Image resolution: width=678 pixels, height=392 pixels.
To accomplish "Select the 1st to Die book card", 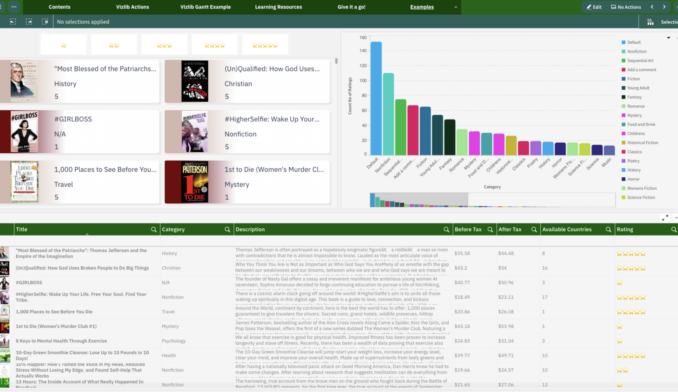I will [247, 182].
